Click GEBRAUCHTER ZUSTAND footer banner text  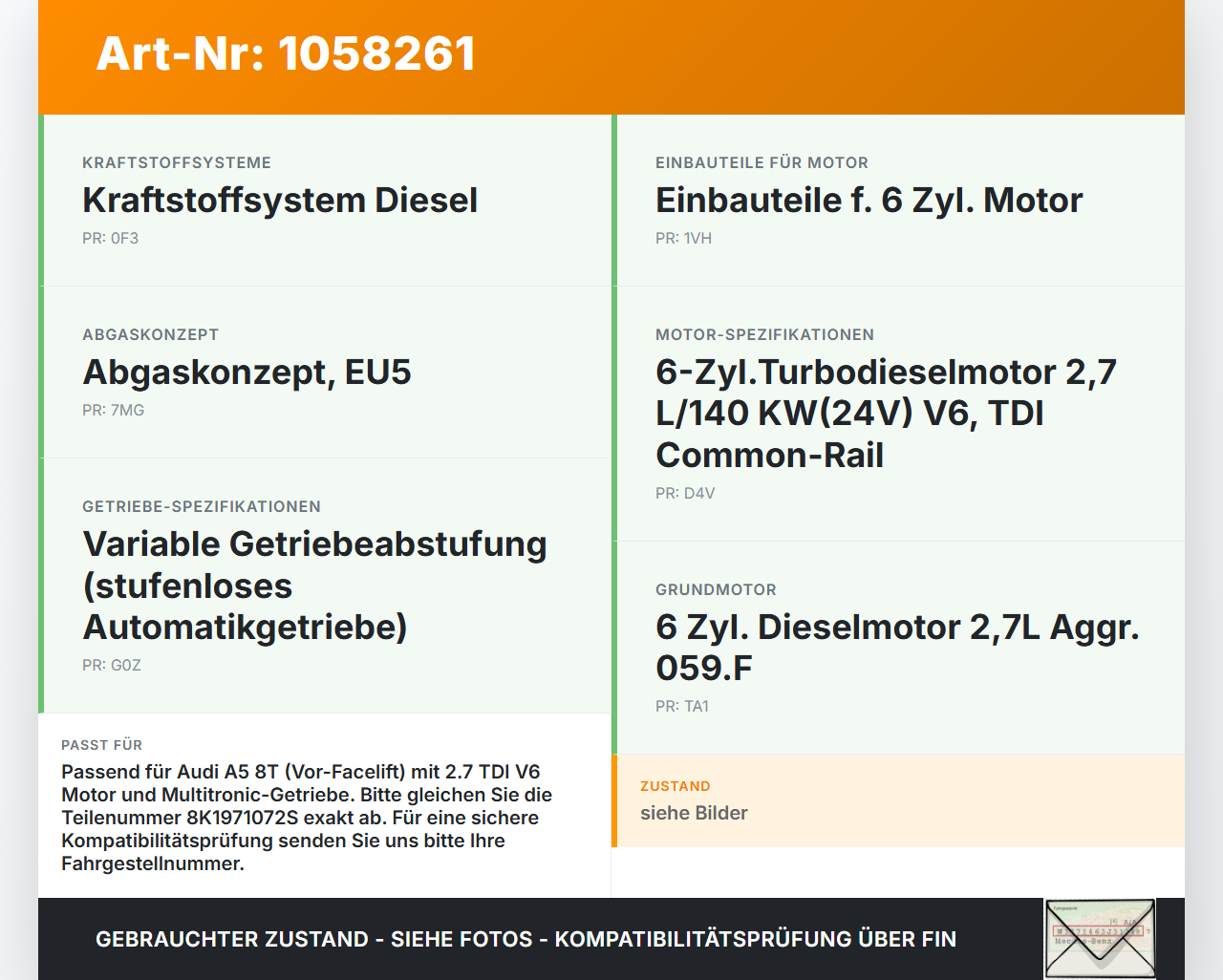coord(526,939)
